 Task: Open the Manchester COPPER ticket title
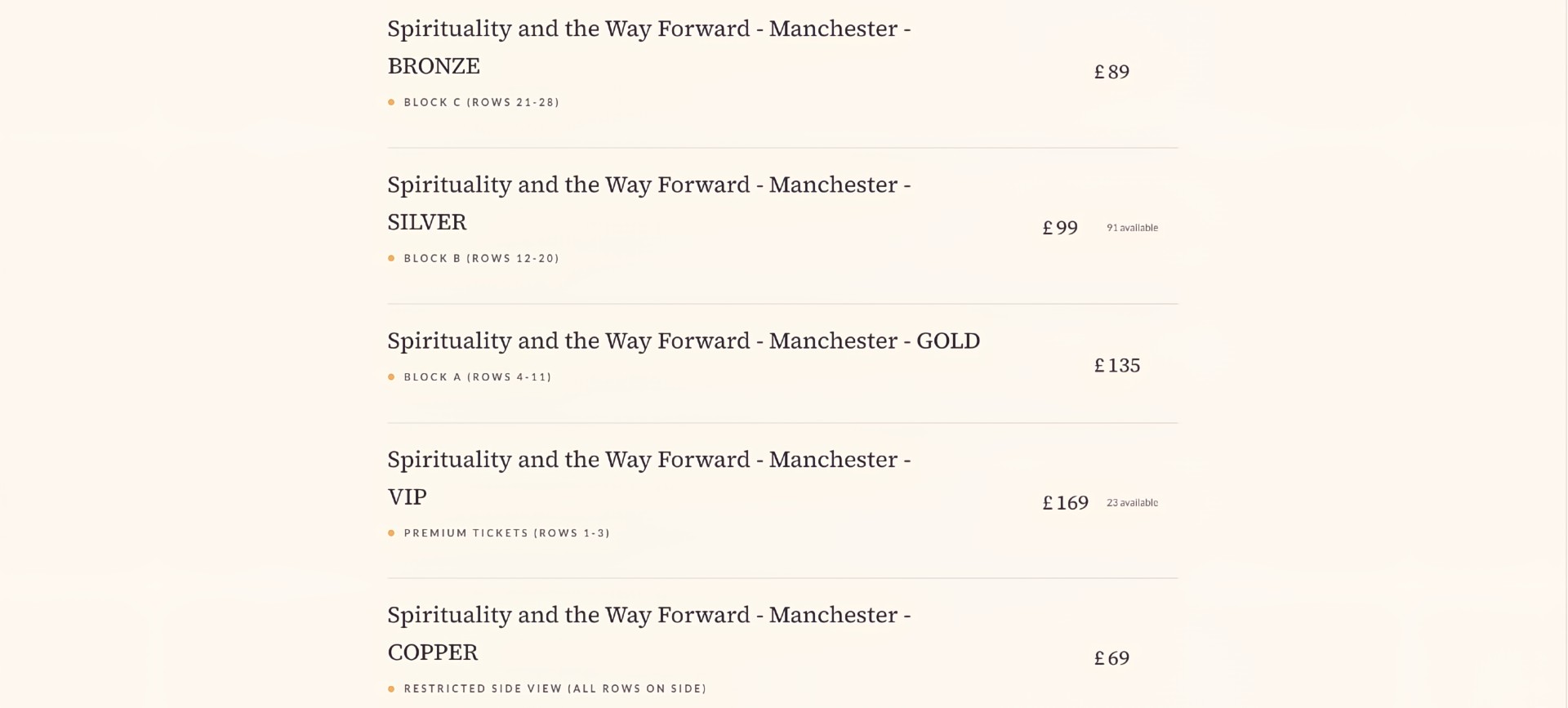pyautogui.click(x=649, y=633)
